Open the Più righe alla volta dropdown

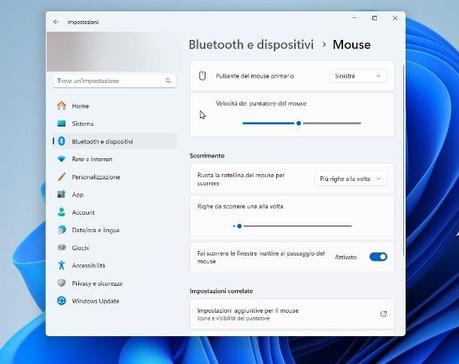[x=351, y=179]
